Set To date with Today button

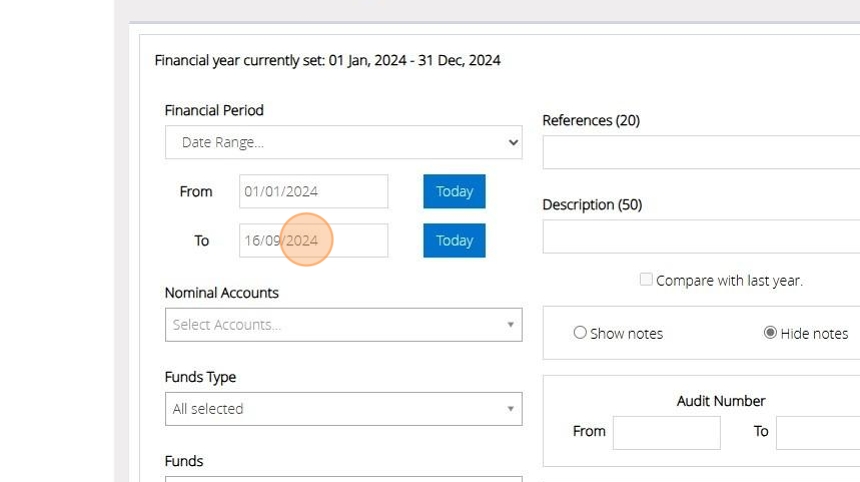454,240
